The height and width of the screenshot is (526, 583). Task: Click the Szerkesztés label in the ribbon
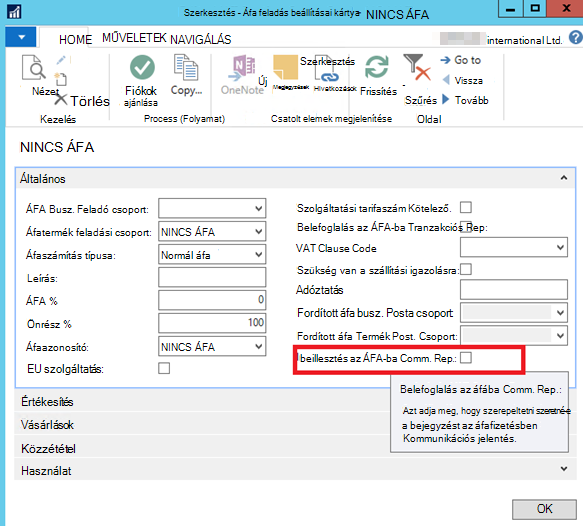[327, 61]
